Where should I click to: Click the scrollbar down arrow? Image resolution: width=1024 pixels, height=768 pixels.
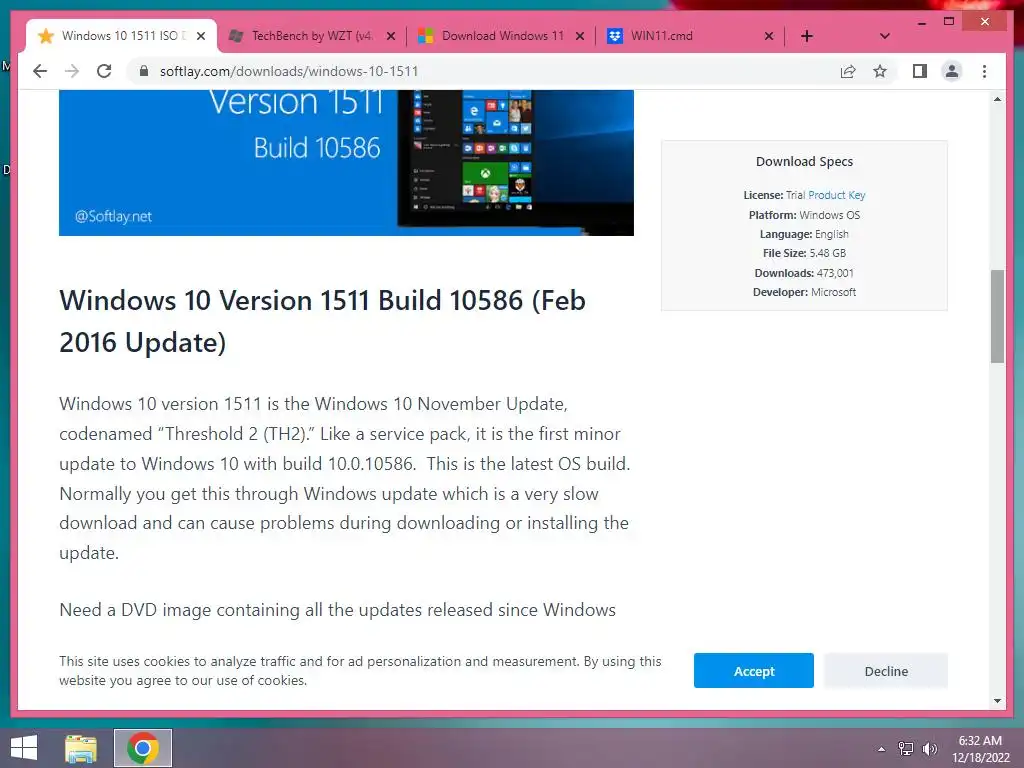click(997, 701)
